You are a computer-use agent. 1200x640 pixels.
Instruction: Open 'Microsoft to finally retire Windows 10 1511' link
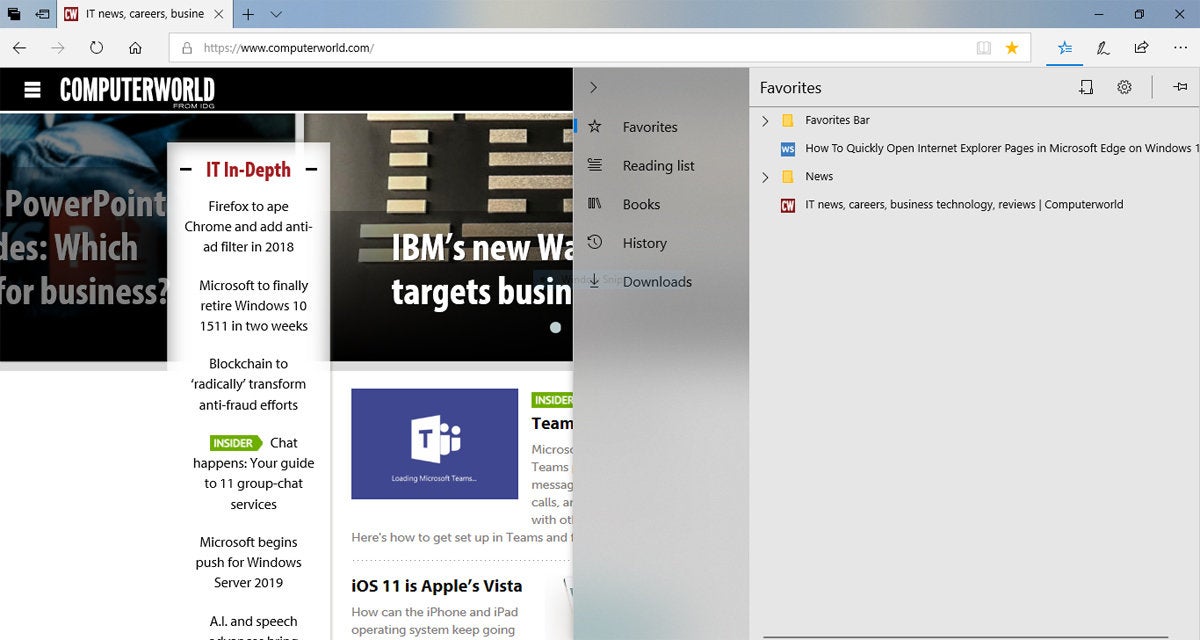pyautogui.click(x=253, y=305)
